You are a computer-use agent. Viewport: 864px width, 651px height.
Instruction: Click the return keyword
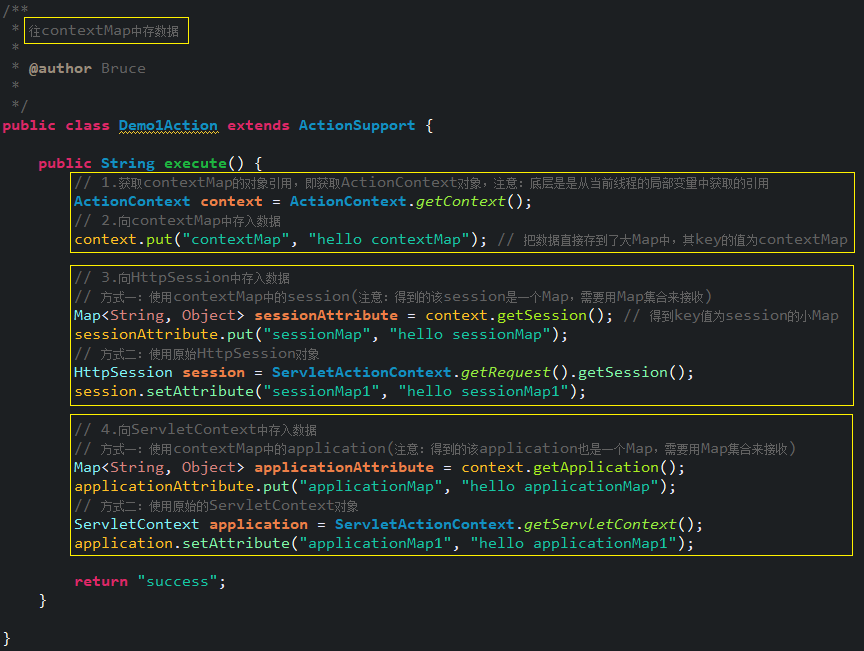(x=101, y=582)
